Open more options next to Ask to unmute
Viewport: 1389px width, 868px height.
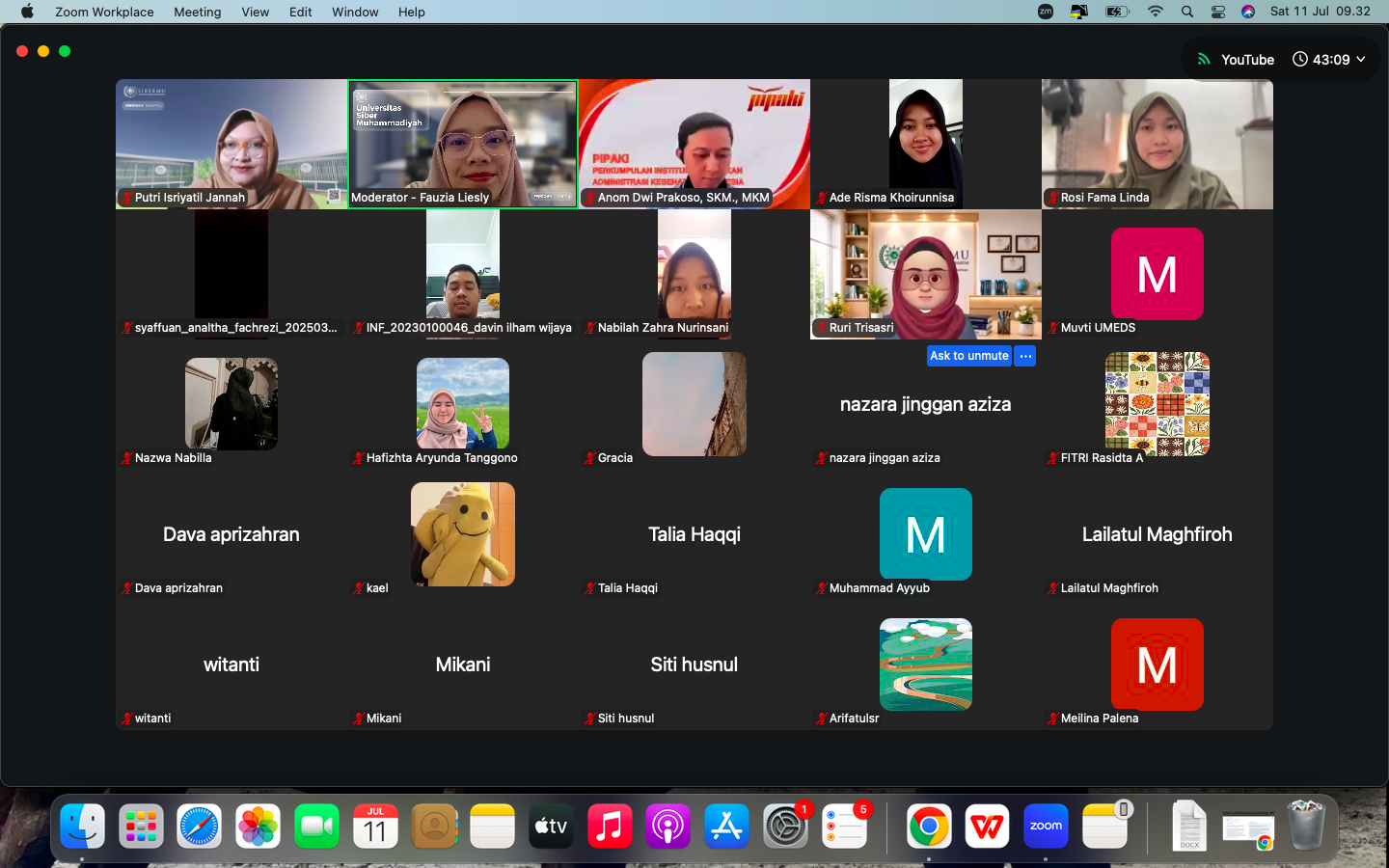1025,356
